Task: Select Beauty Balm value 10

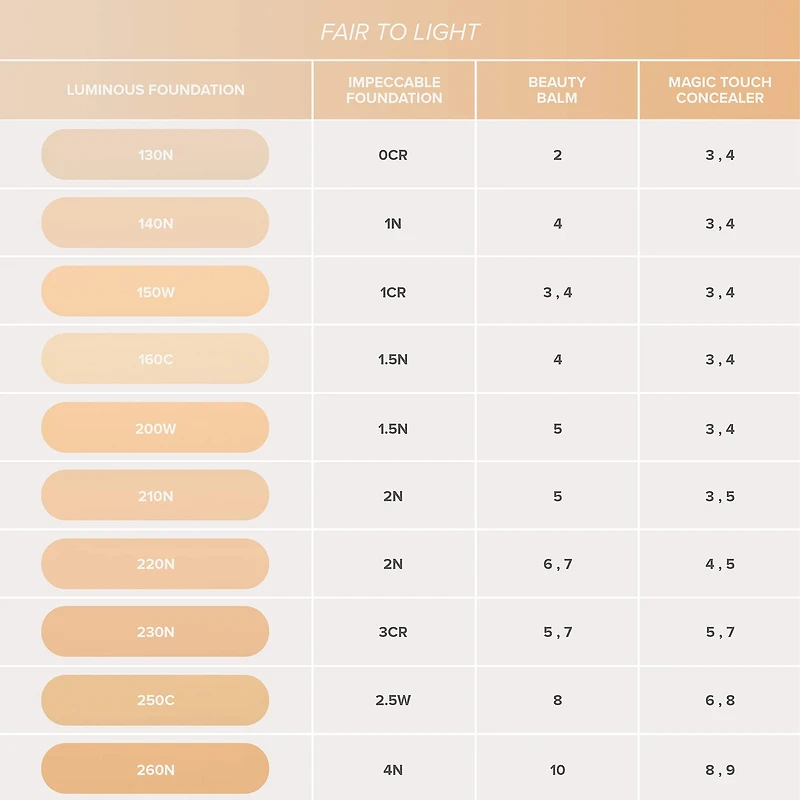Action: click(x=557, y=769)
